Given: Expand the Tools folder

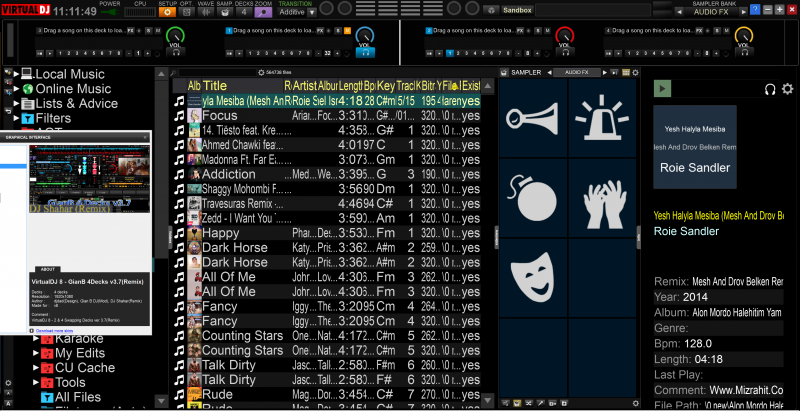Looking at the screenshot, I should [36, 382].
